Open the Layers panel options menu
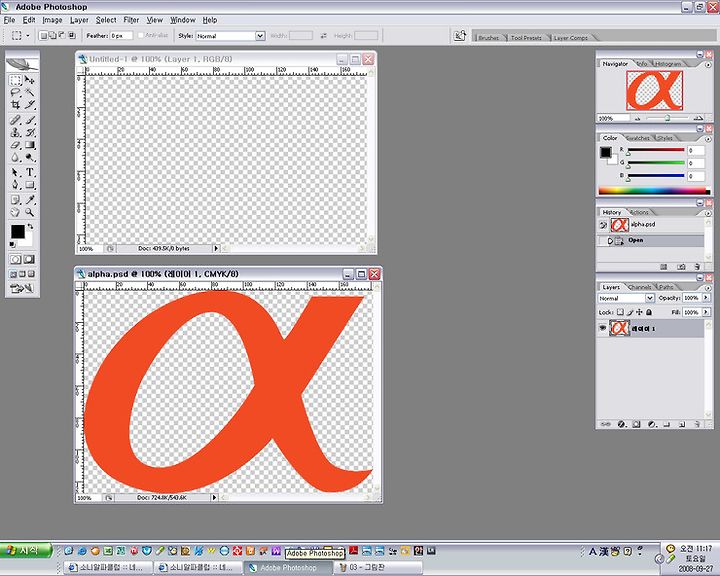The image size is (720, 576). click(x=708, y=288)
